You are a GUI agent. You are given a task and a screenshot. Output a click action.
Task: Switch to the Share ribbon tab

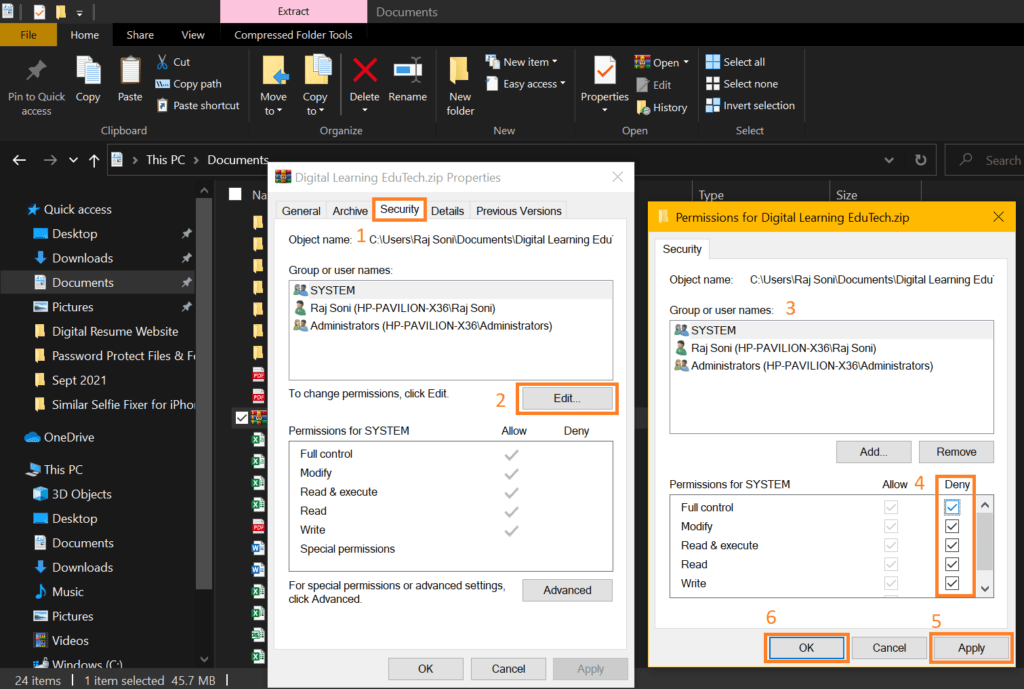tap(139, 33)
